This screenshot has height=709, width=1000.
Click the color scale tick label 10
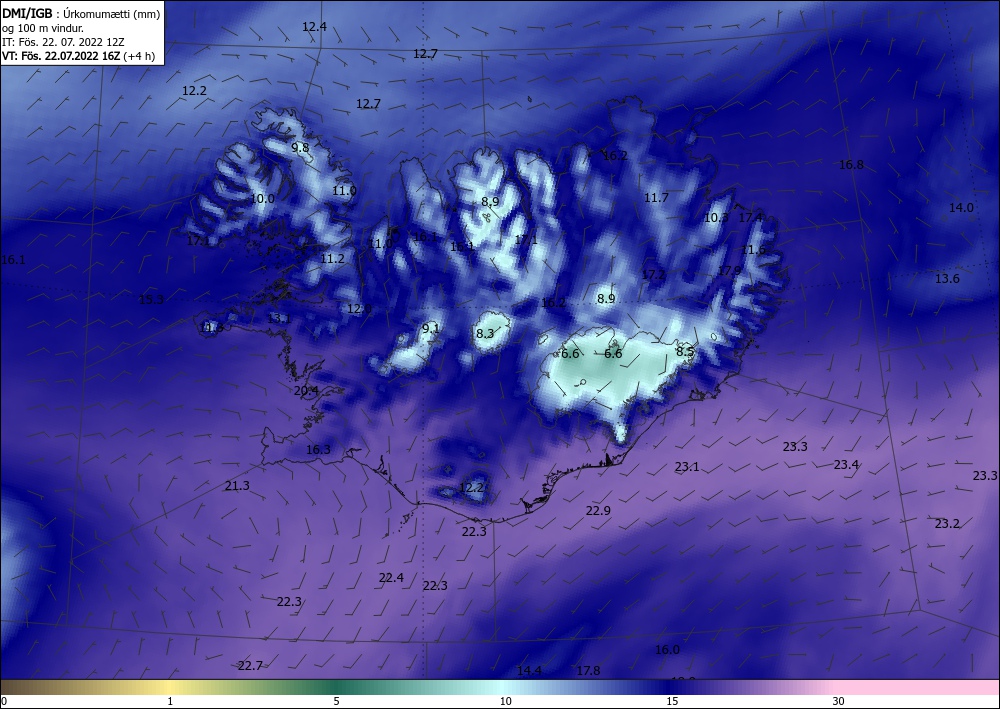pyautogui.click(x=505, y=701)
